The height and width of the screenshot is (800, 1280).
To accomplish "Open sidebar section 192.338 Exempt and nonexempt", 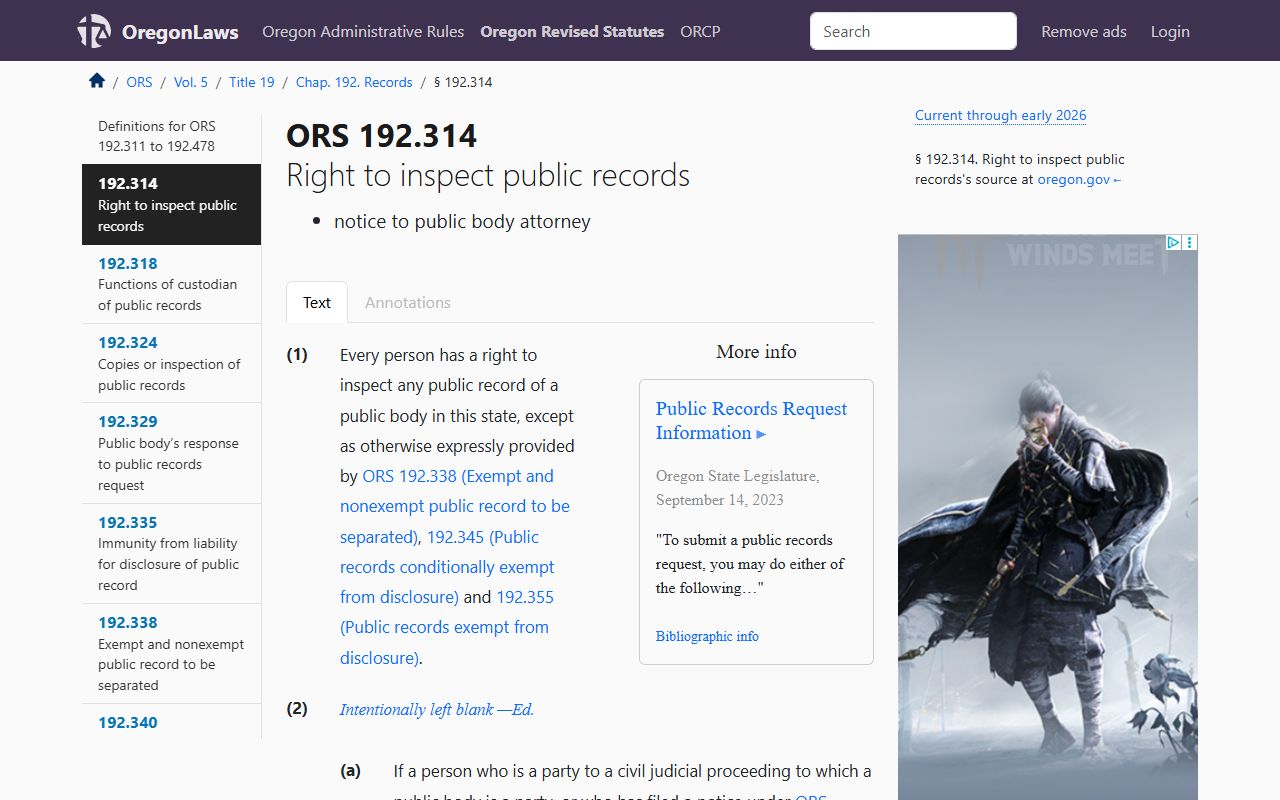I will [x=171, y=653].
